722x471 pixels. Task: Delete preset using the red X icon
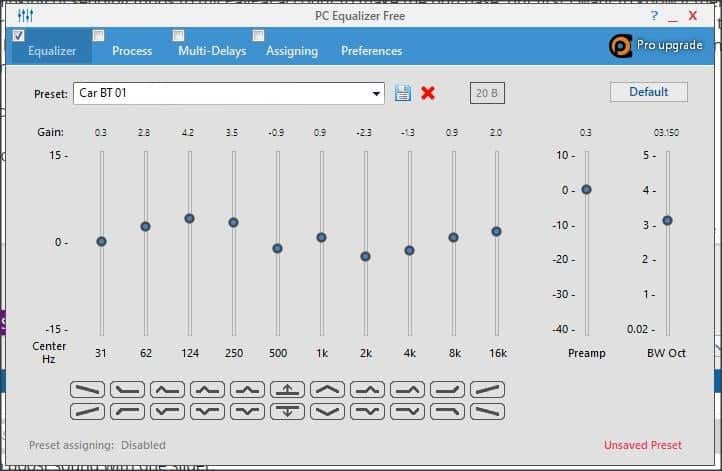pos(428,93)
